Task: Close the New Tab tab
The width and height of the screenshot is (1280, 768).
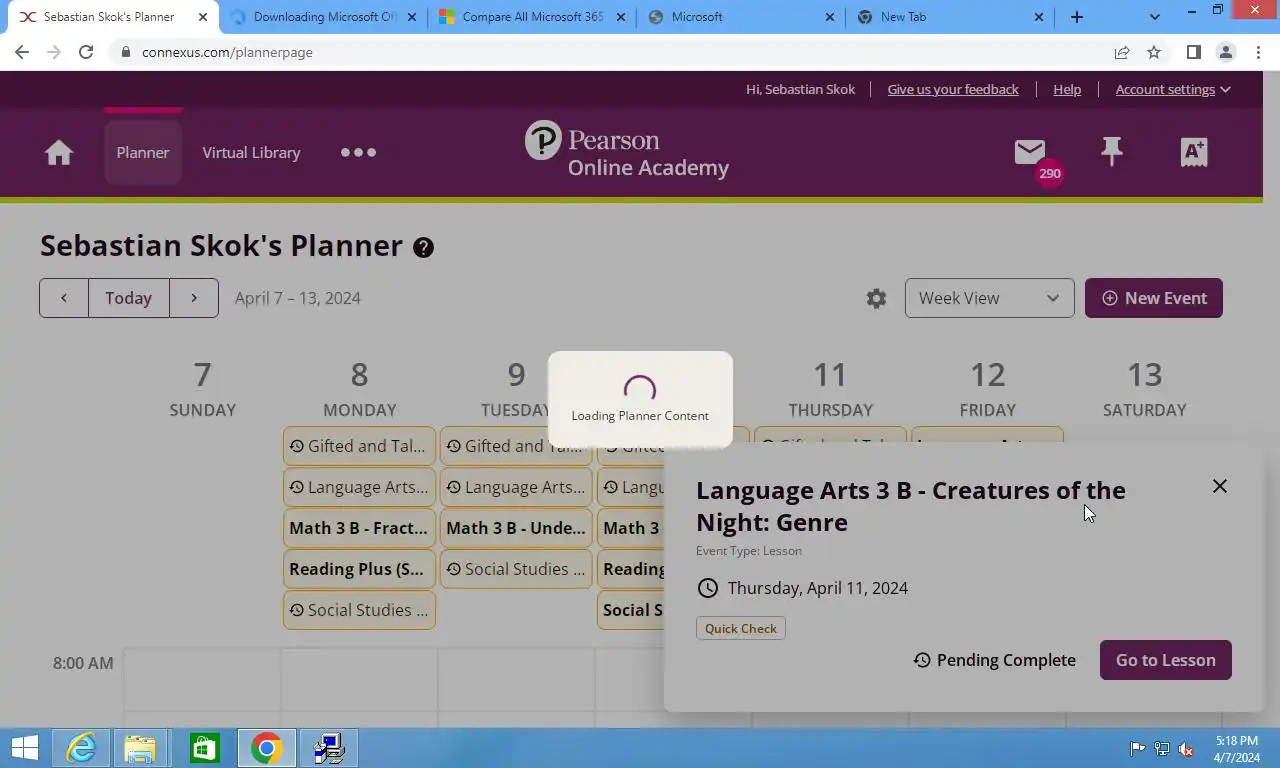Action: tap(1038, 17)
